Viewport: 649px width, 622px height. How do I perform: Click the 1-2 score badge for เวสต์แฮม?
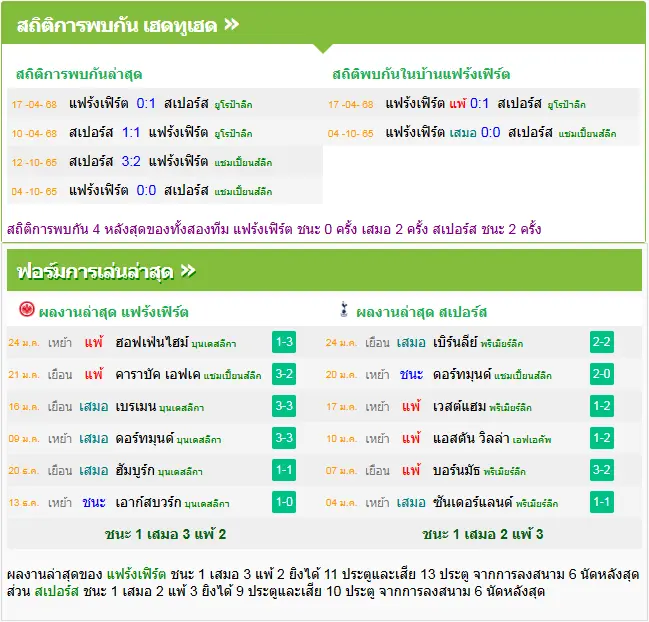click(602, 406)
